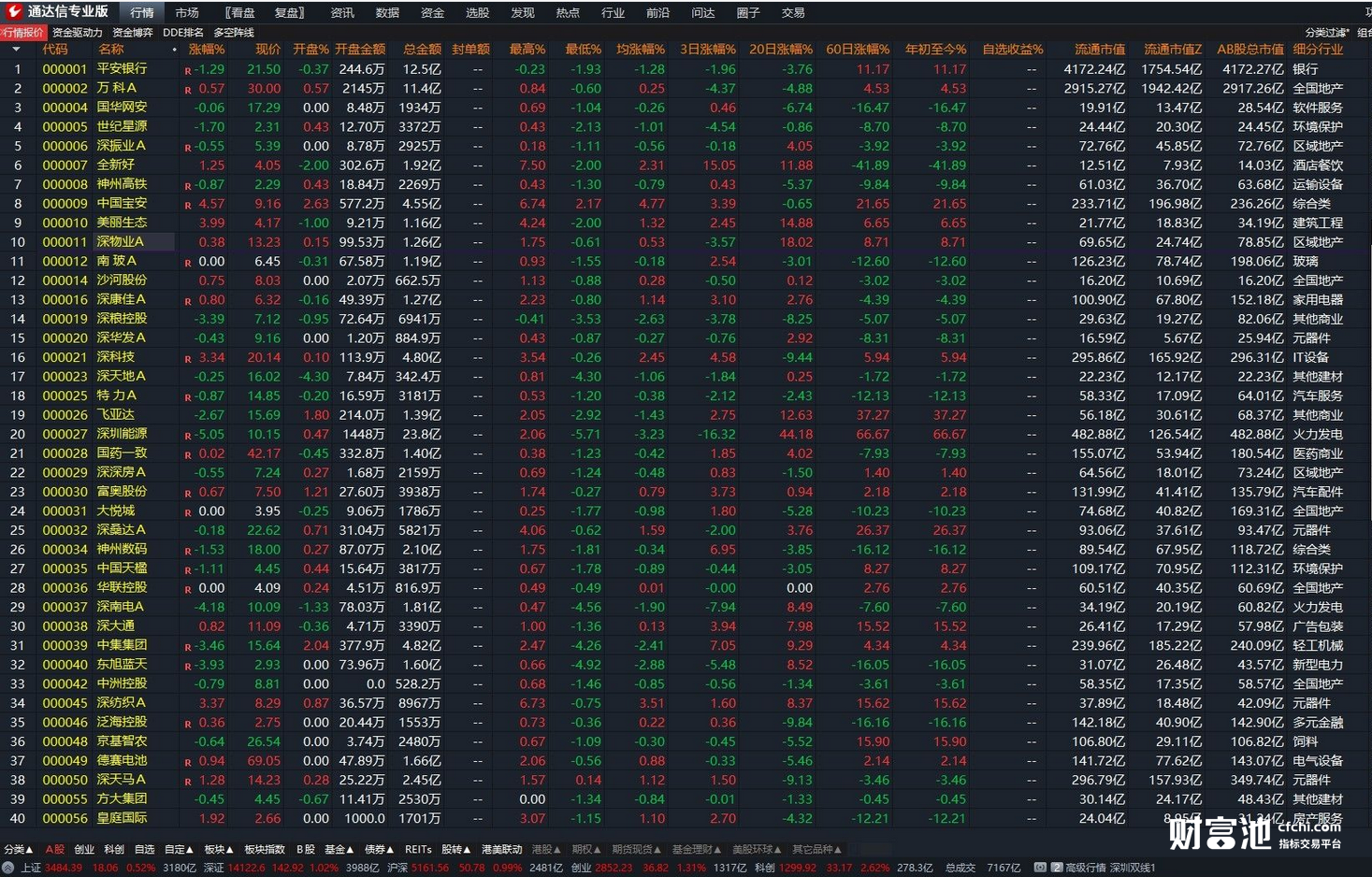Click the R marker on the 万科A row

(x=188, y=91)
